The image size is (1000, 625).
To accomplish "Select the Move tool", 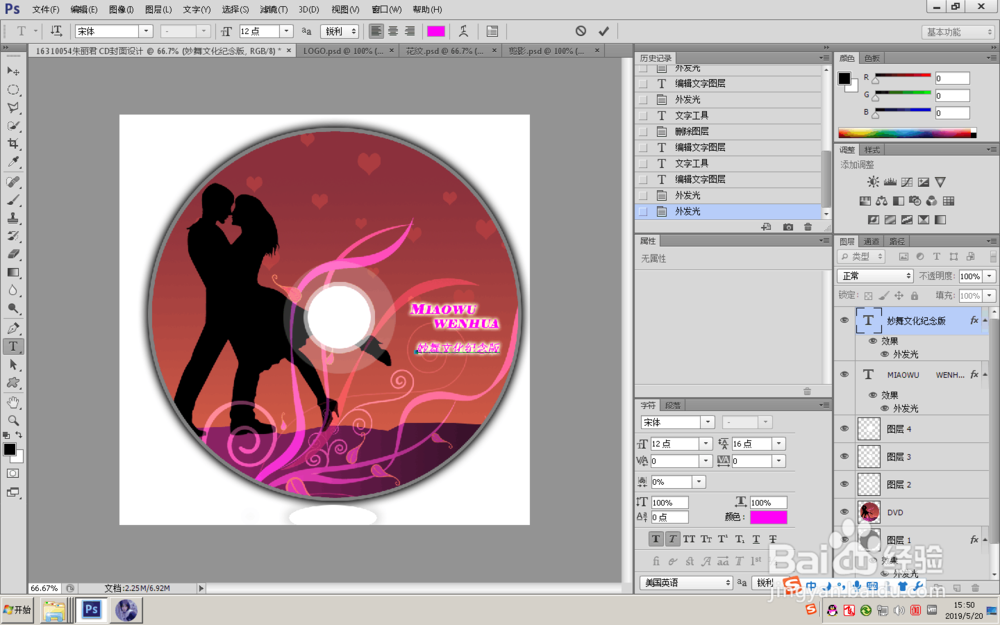I will (13, 71).
